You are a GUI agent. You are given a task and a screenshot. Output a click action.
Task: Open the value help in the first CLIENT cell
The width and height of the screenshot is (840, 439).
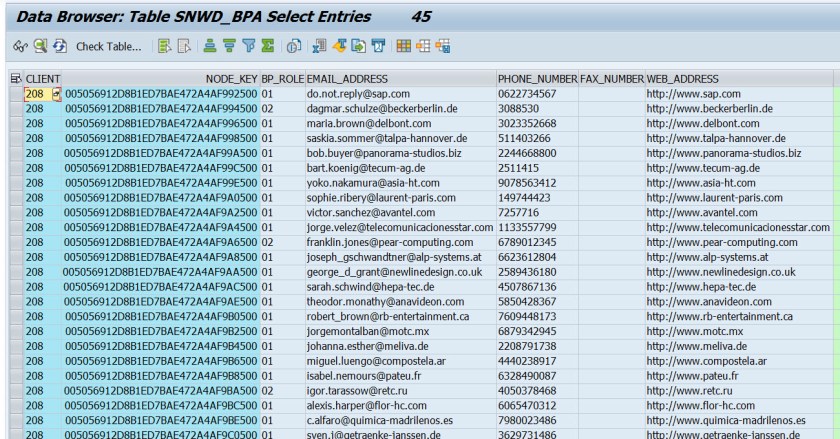pyautogui.click(x=56, y=94)
